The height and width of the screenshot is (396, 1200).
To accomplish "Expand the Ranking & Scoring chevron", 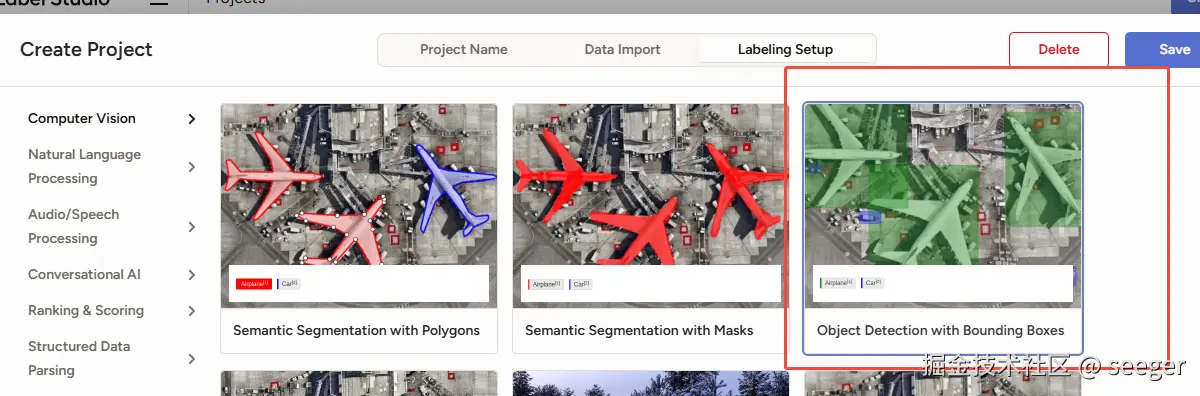I will (x=192, y=311).
